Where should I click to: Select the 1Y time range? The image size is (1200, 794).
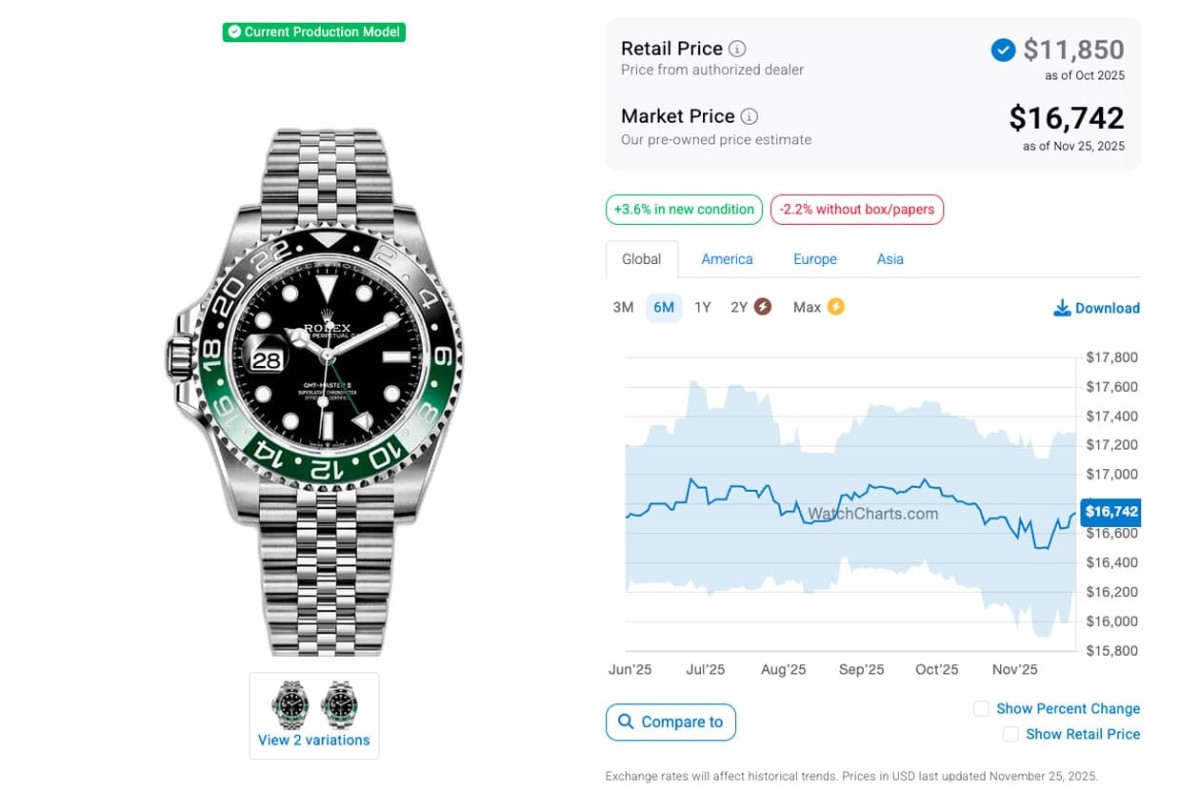tap(703, 307)
